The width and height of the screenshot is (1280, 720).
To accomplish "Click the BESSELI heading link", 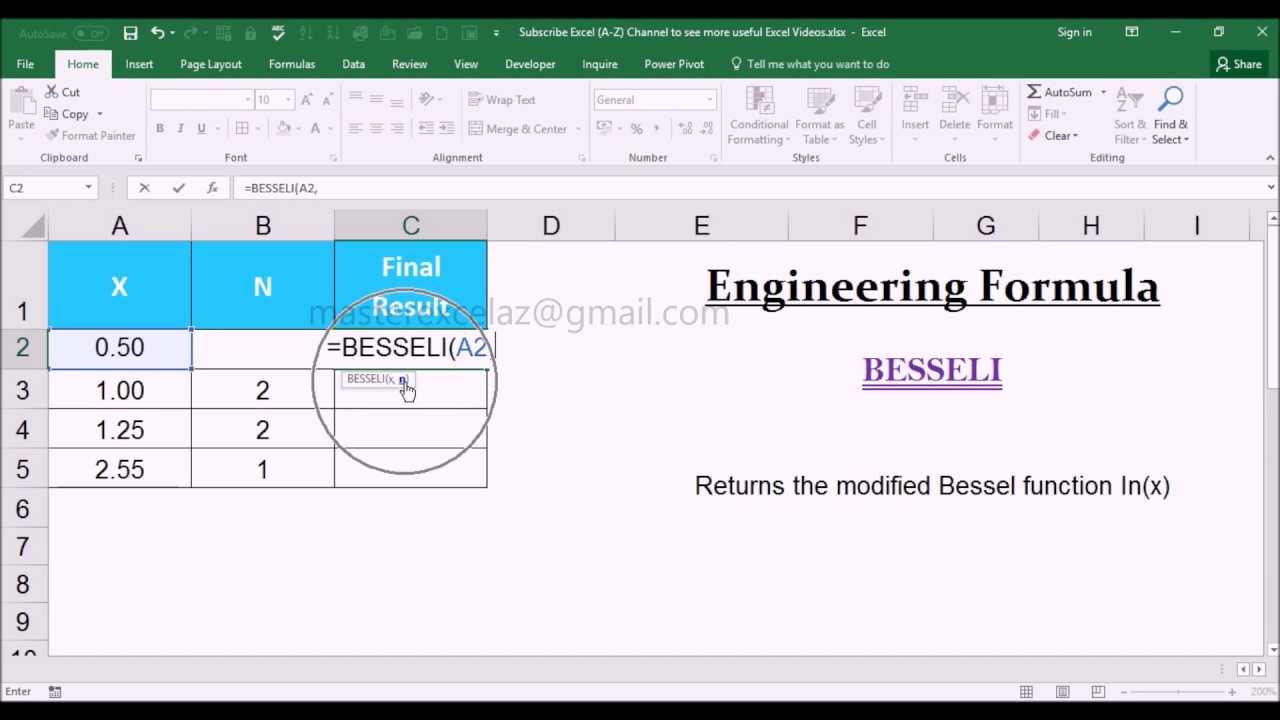I will point(932,370).
